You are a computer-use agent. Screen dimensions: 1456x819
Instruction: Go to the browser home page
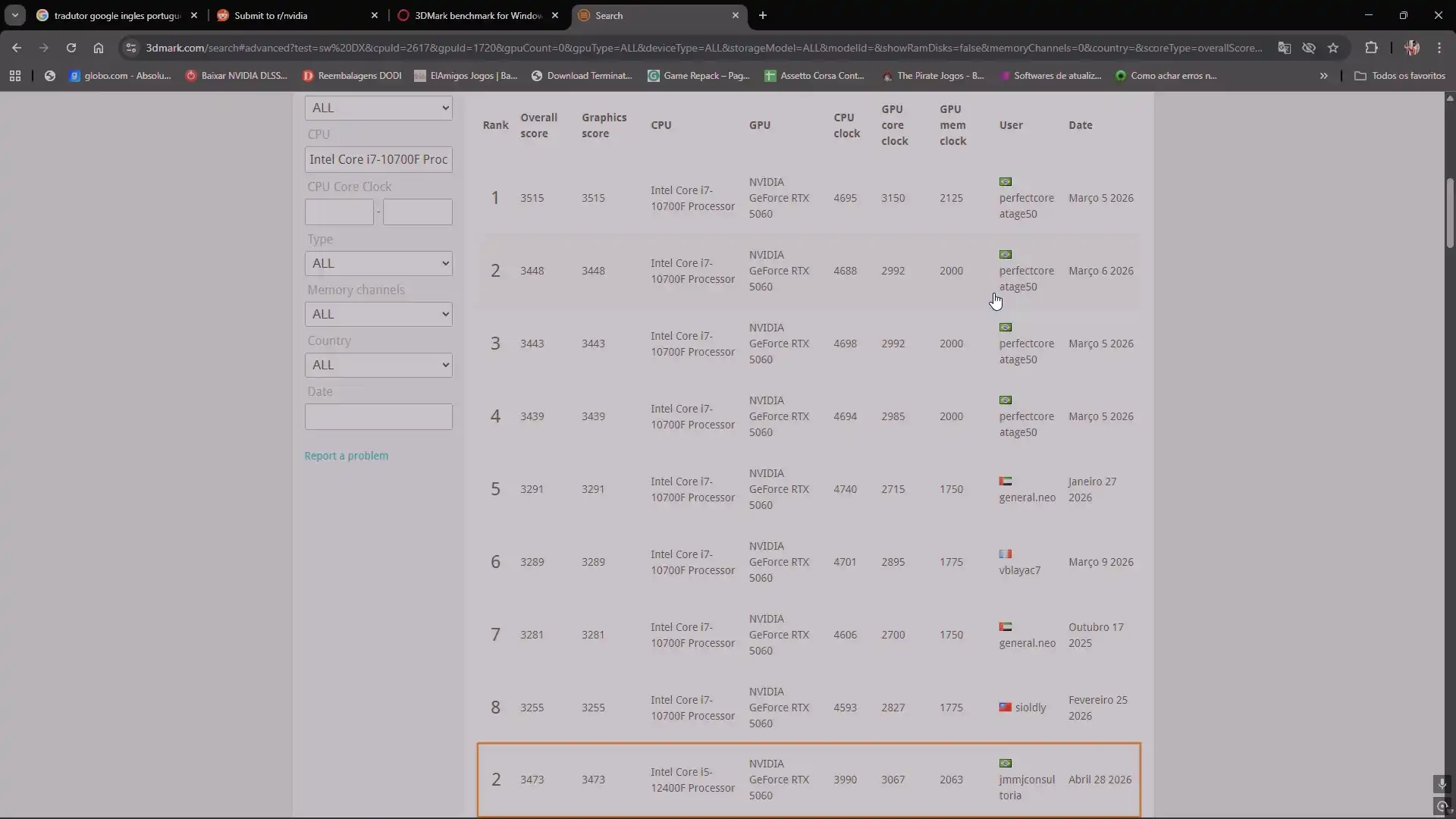pos(99,48)
